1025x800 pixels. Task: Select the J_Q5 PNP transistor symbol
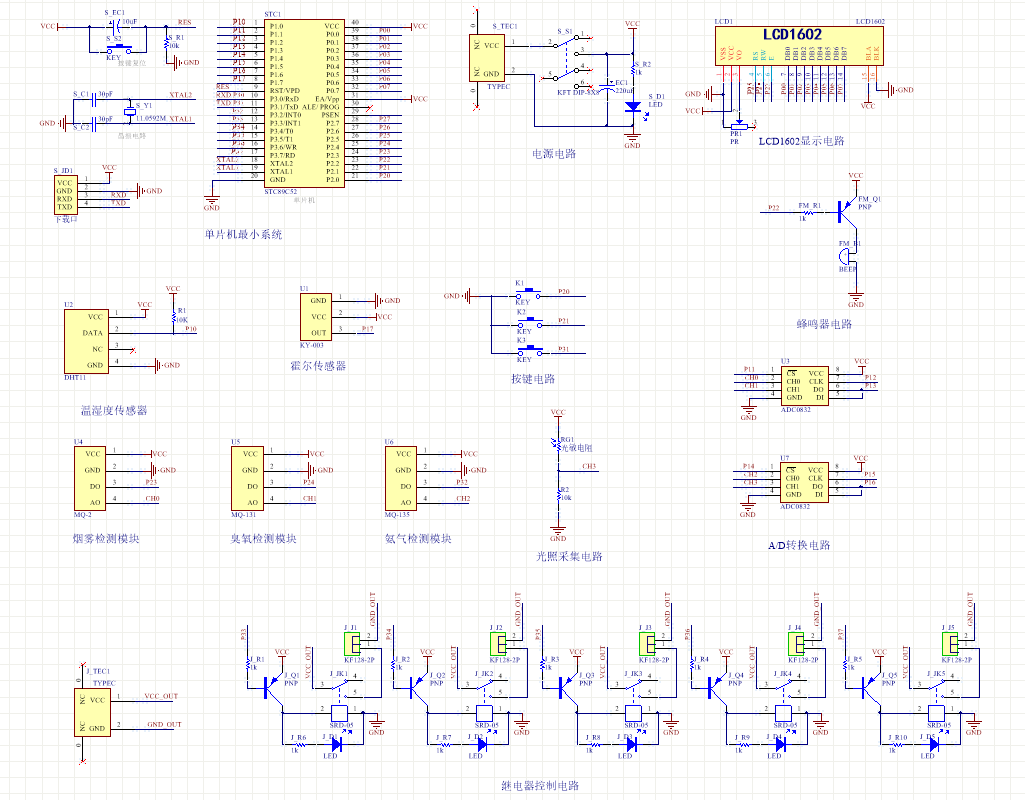[873, 687]
